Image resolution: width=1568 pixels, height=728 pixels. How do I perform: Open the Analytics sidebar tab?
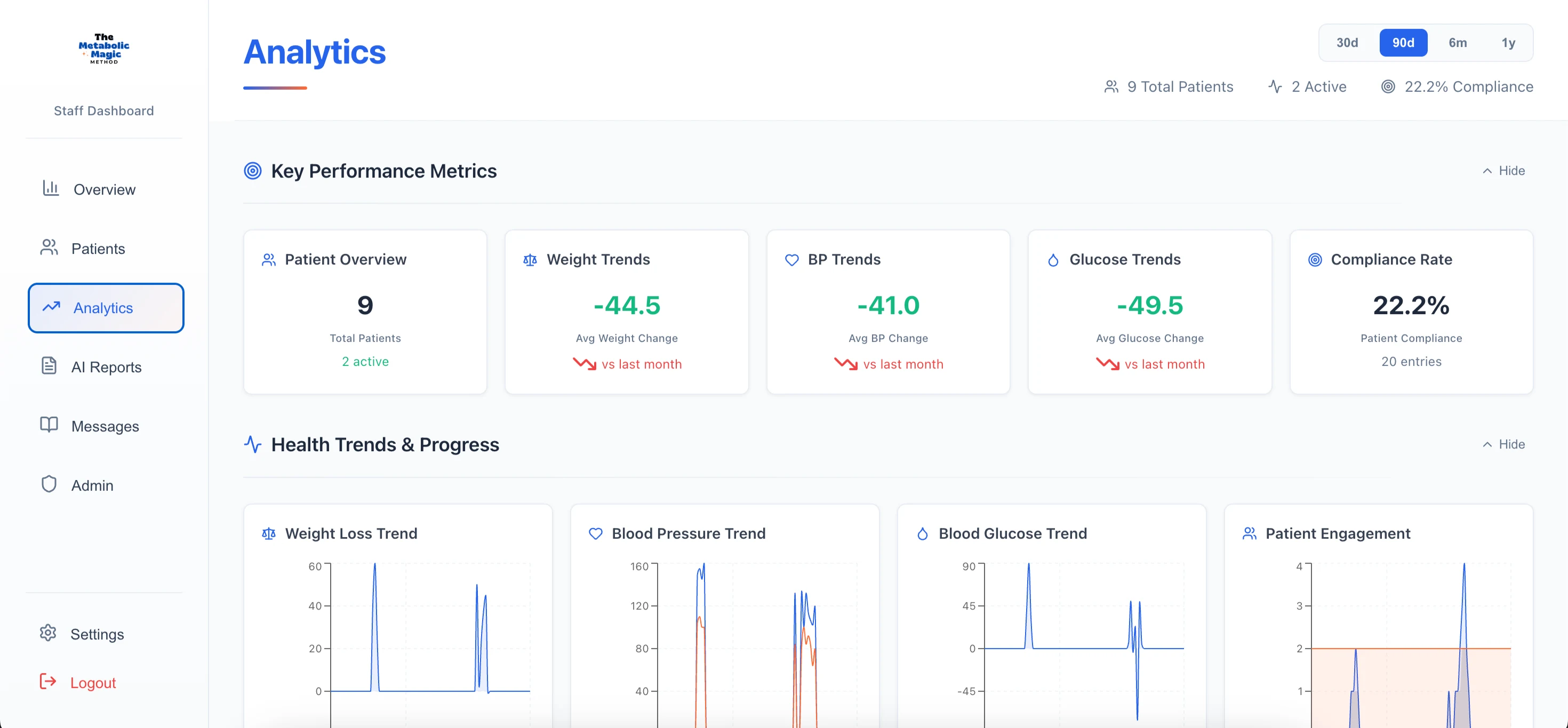pos(105,308)
